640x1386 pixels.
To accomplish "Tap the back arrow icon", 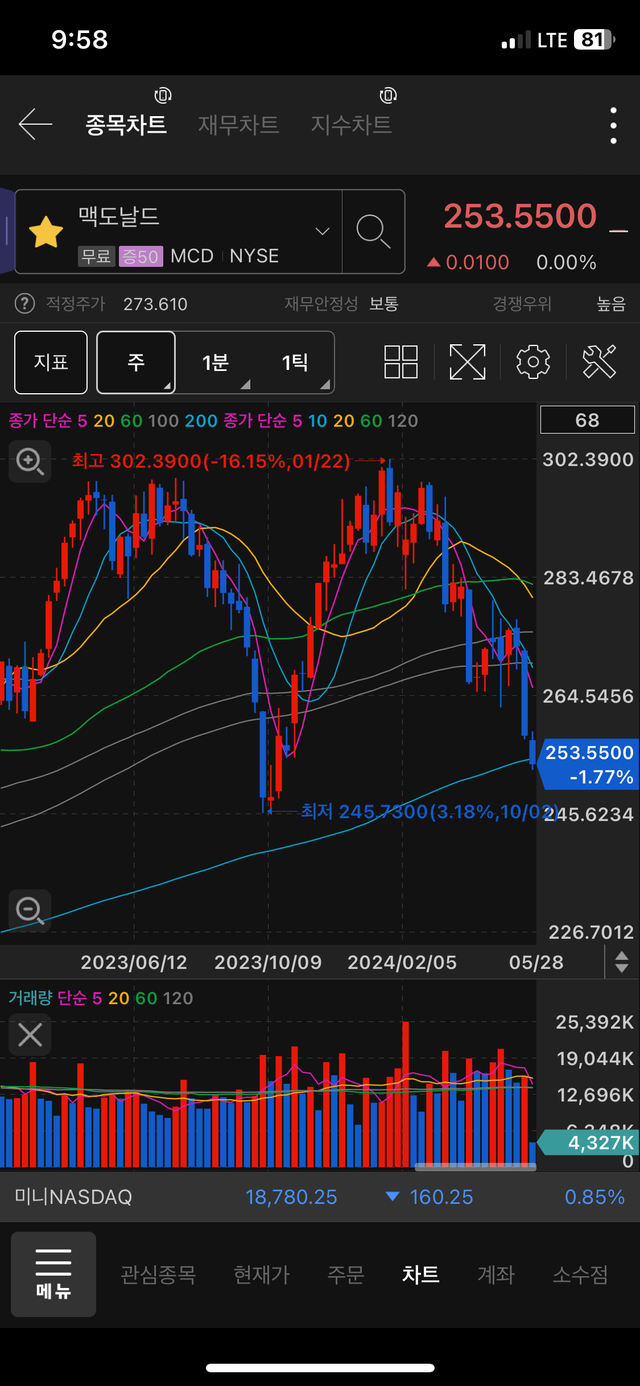I will pos(35,125).
